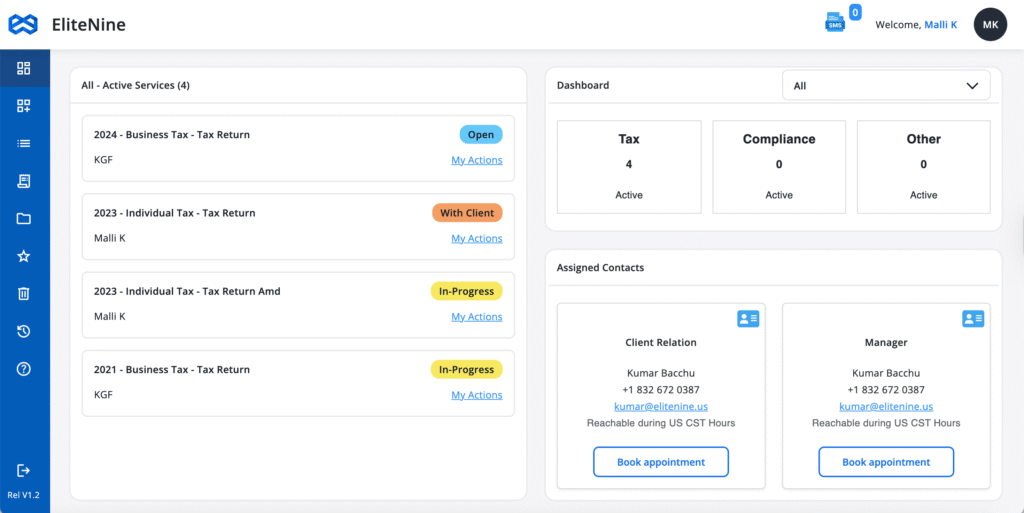
Task: Book appointment with the Manager contact
Action: pyautogui.click(x=885, y=462)
